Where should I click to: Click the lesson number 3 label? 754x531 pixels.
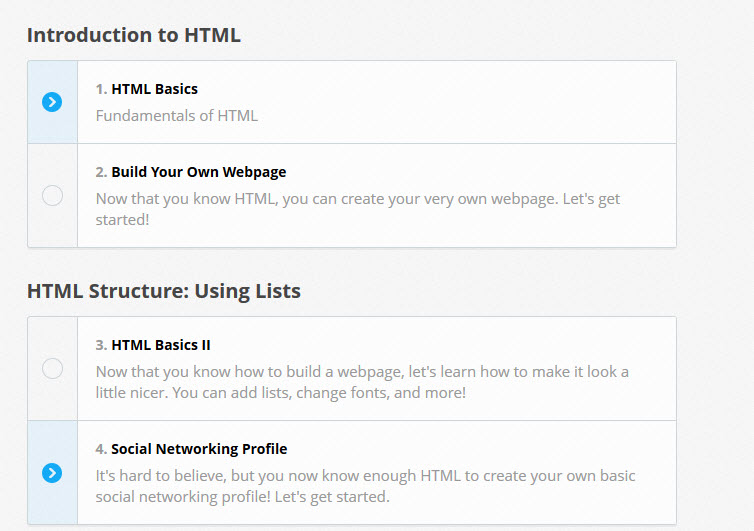click(x=101, y=345)
